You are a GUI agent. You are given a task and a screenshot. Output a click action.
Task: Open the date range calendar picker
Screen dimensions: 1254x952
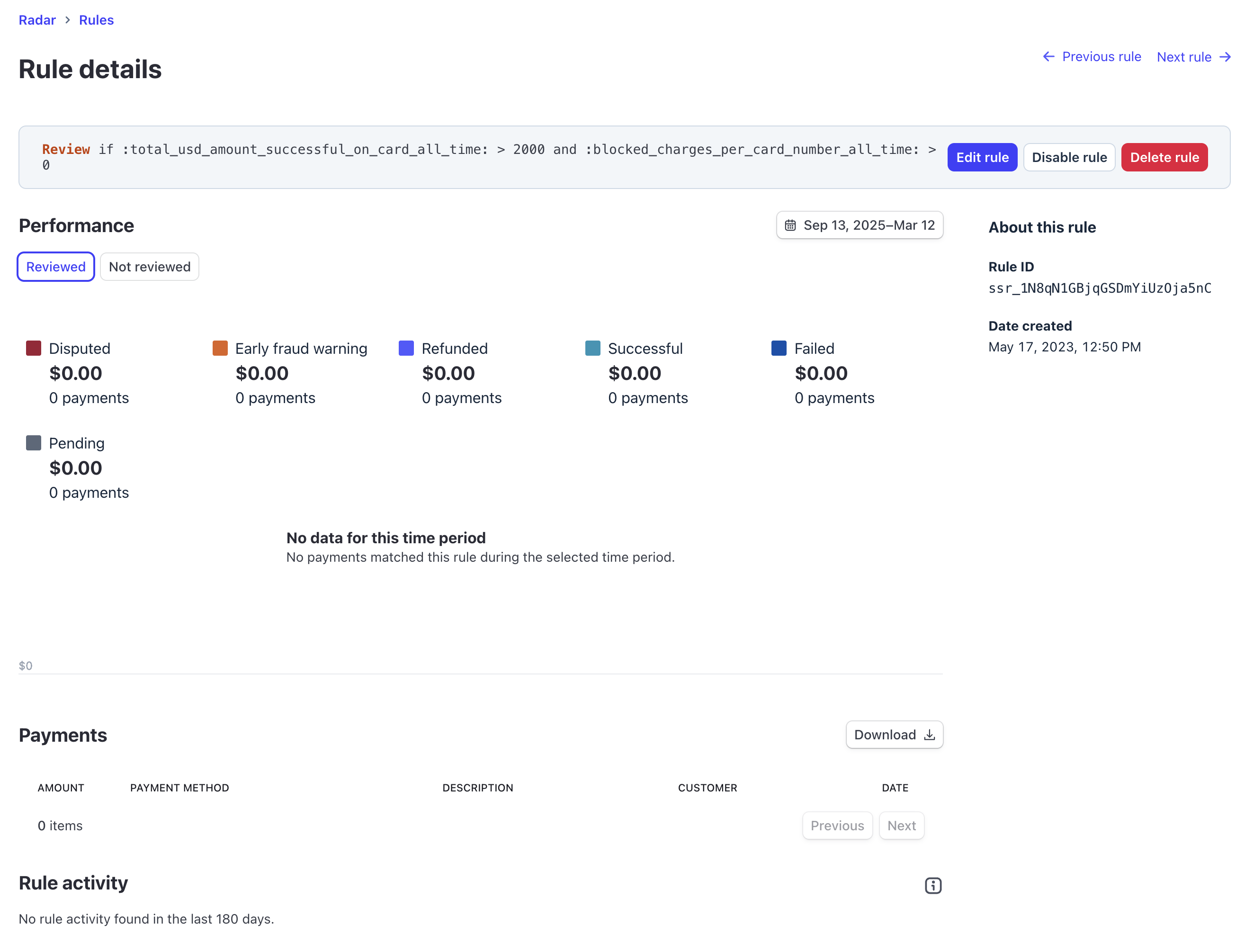(791, 225)
